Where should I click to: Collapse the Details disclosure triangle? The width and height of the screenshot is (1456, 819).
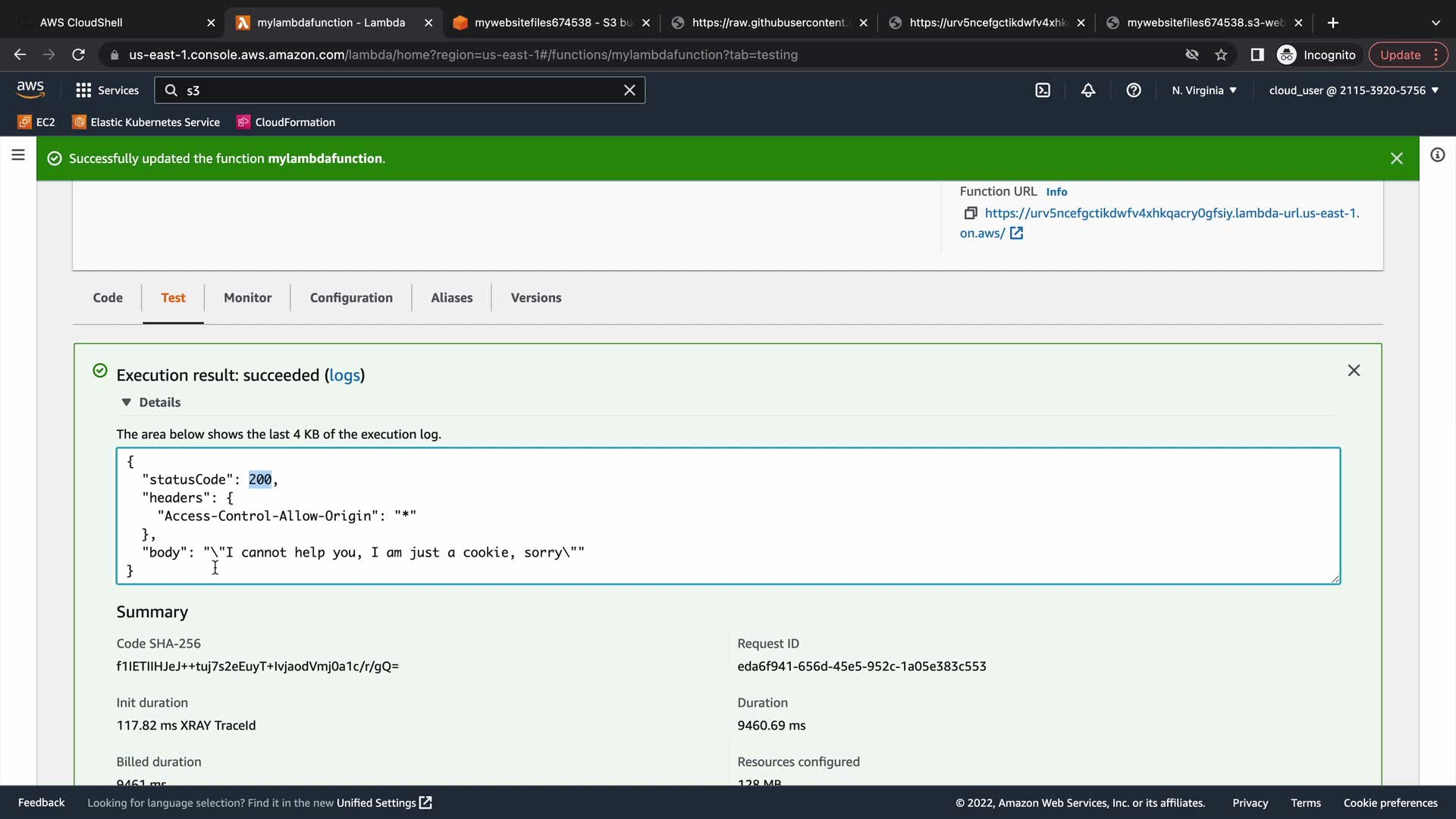pyautogui.click(x=127, y=402)
